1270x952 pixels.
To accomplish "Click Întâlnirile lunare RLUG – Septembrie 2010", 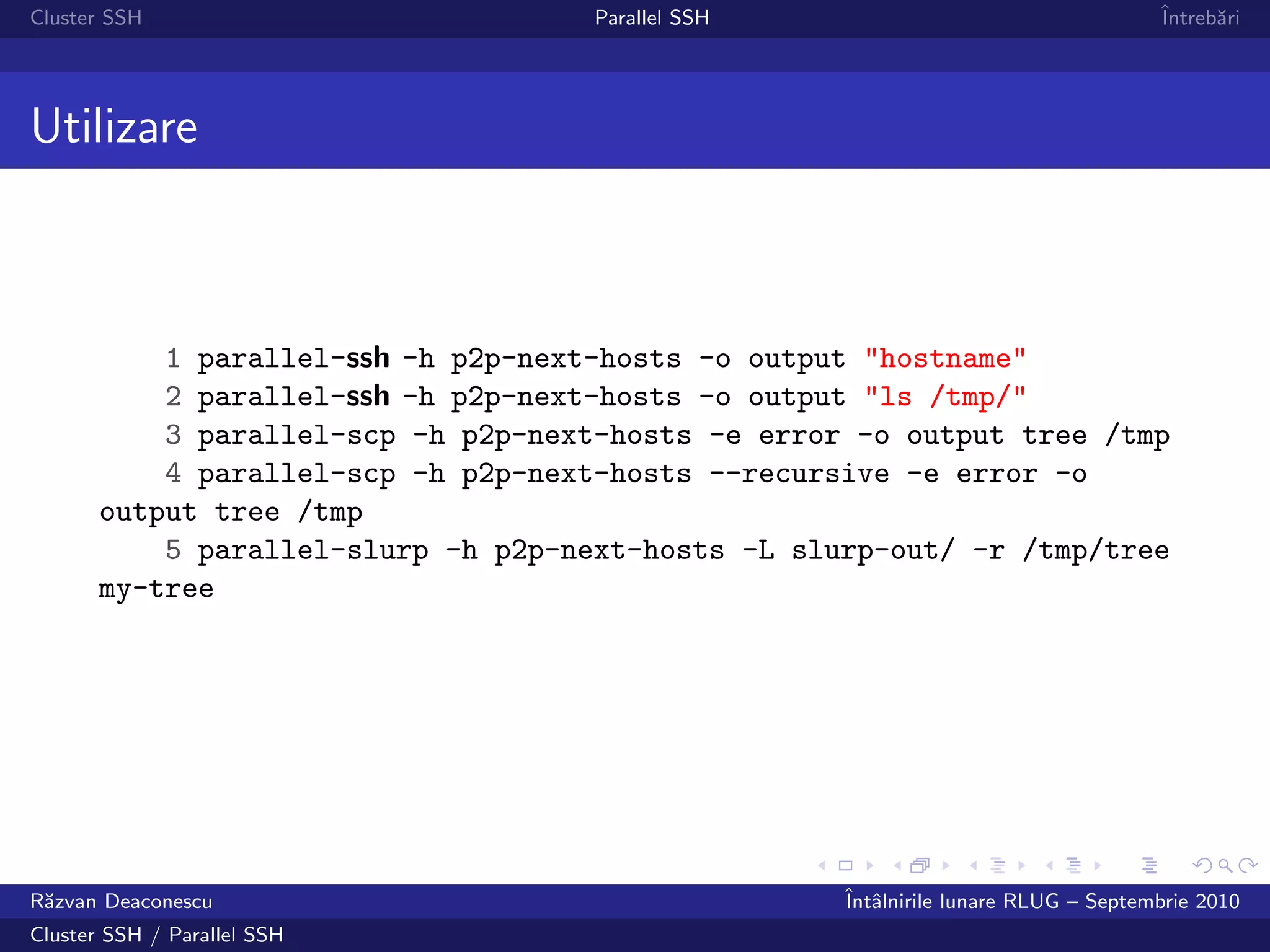I will point(1042,900).
